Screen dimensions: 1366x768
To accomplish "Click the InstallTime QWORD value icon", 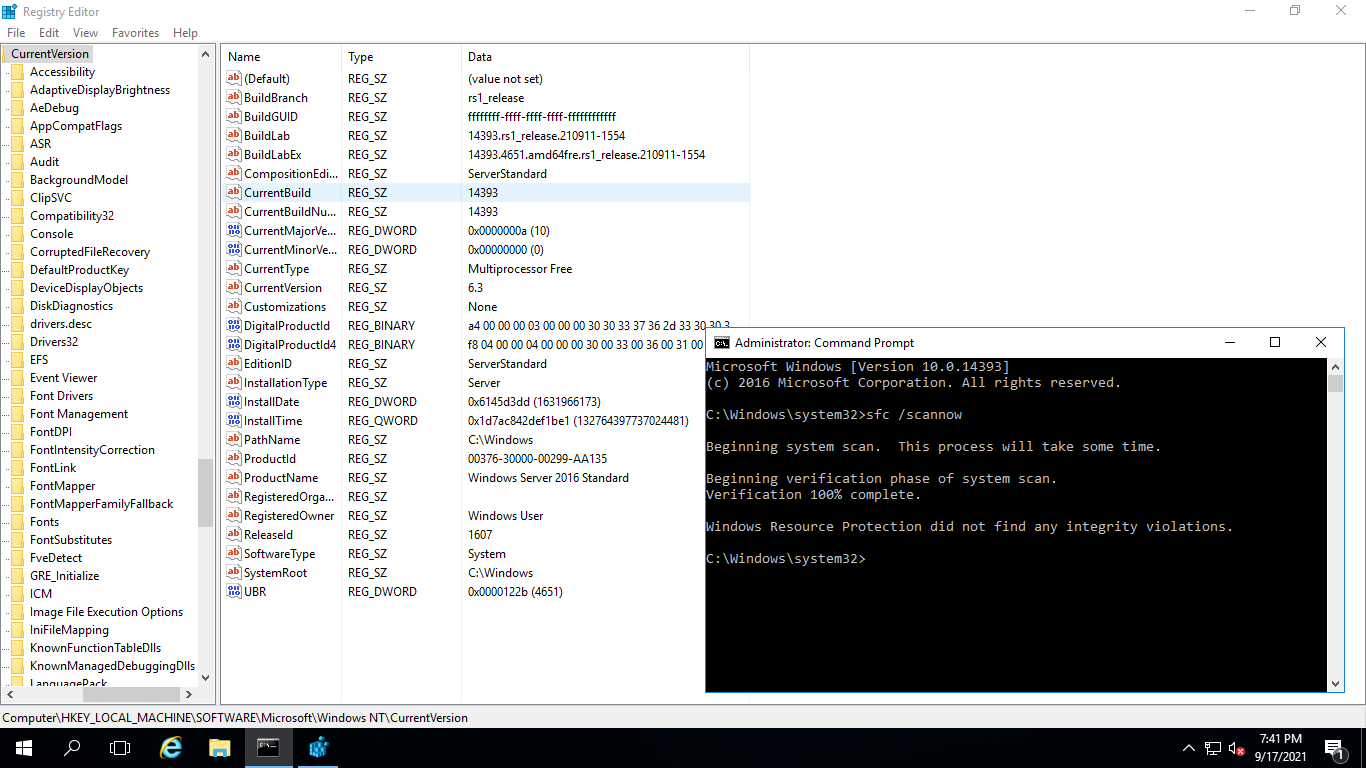I will [235, 421].
